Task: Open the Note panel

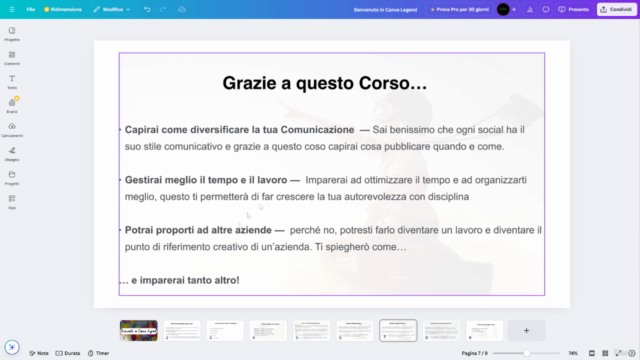Action: click(x=39, y=353)
